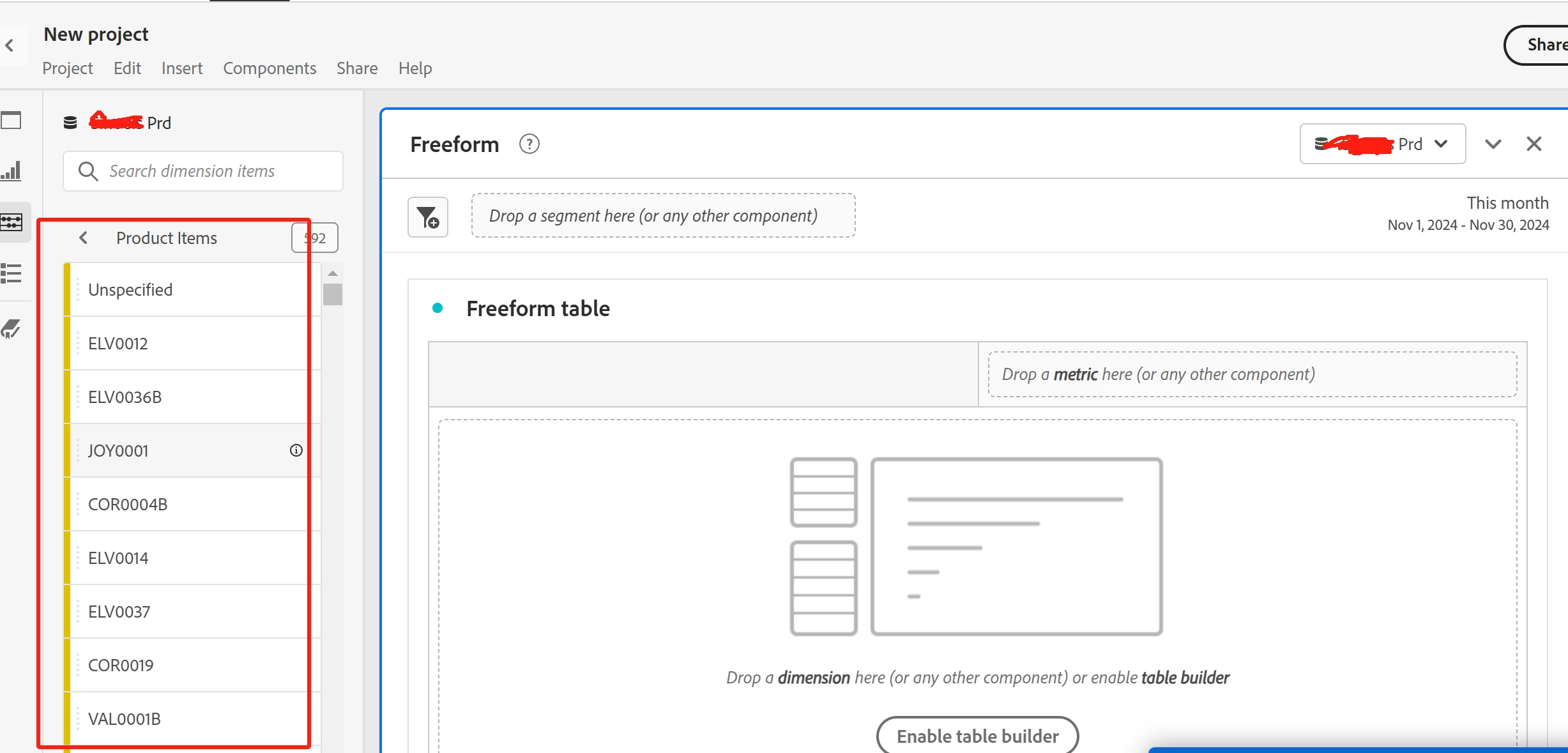Click the data view database icon in left panel

(70, 123)
